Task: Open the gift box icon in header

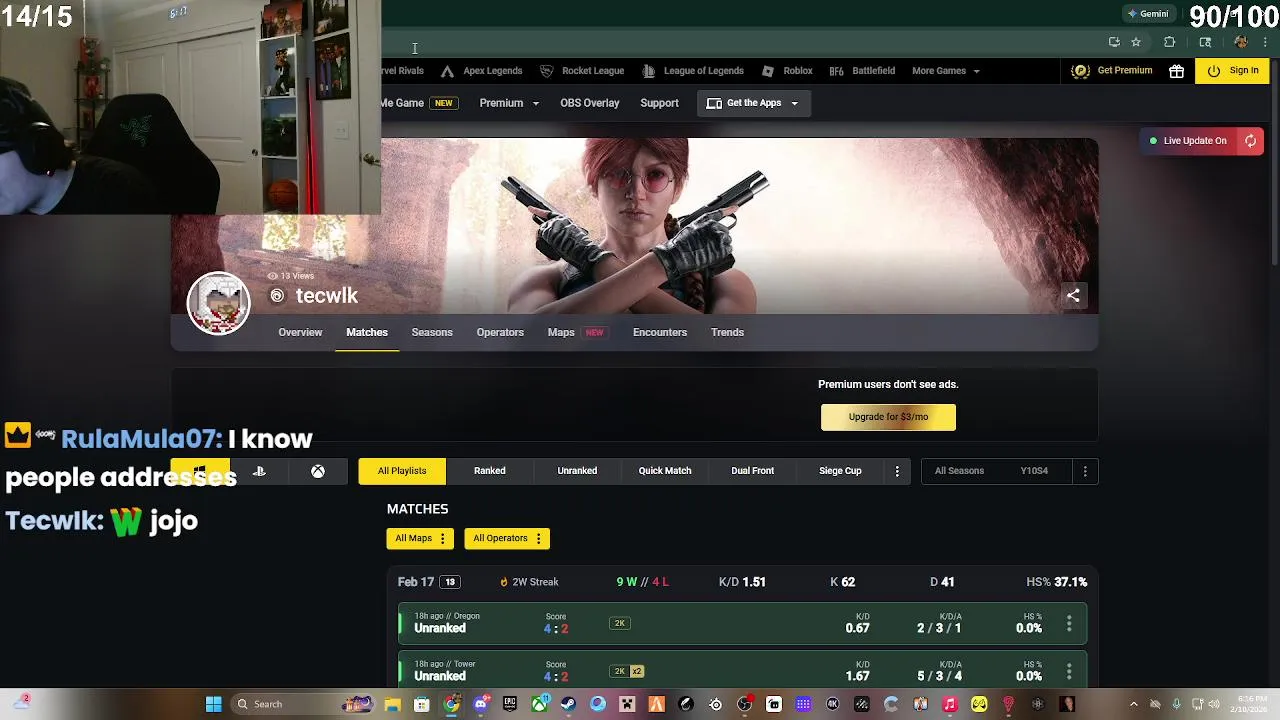Action: 1177,71
